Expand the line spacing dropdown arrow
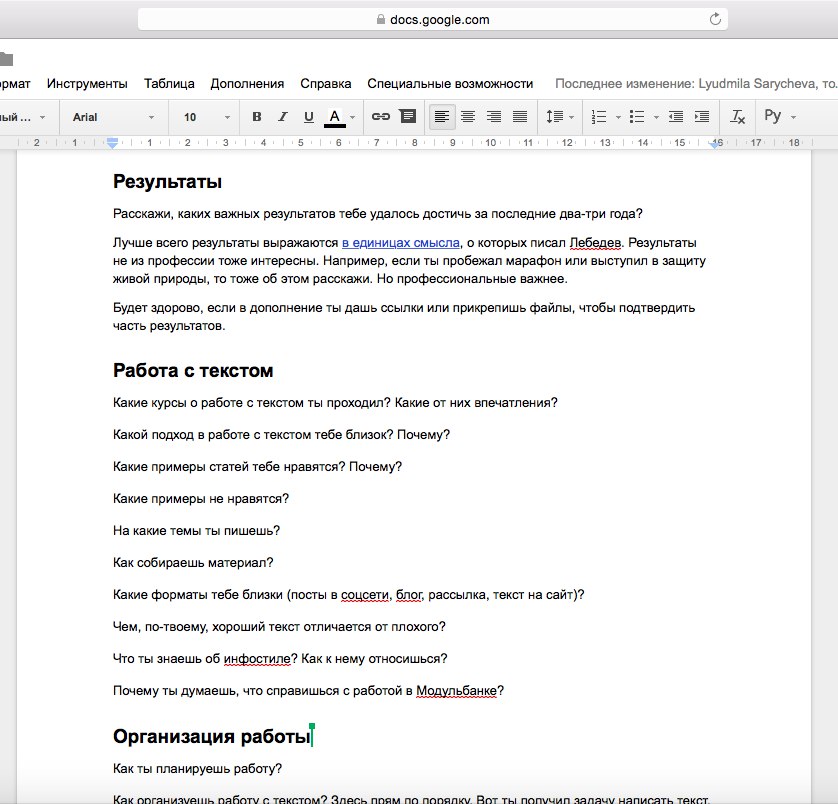The image size is (838, 804). [571, 117]
